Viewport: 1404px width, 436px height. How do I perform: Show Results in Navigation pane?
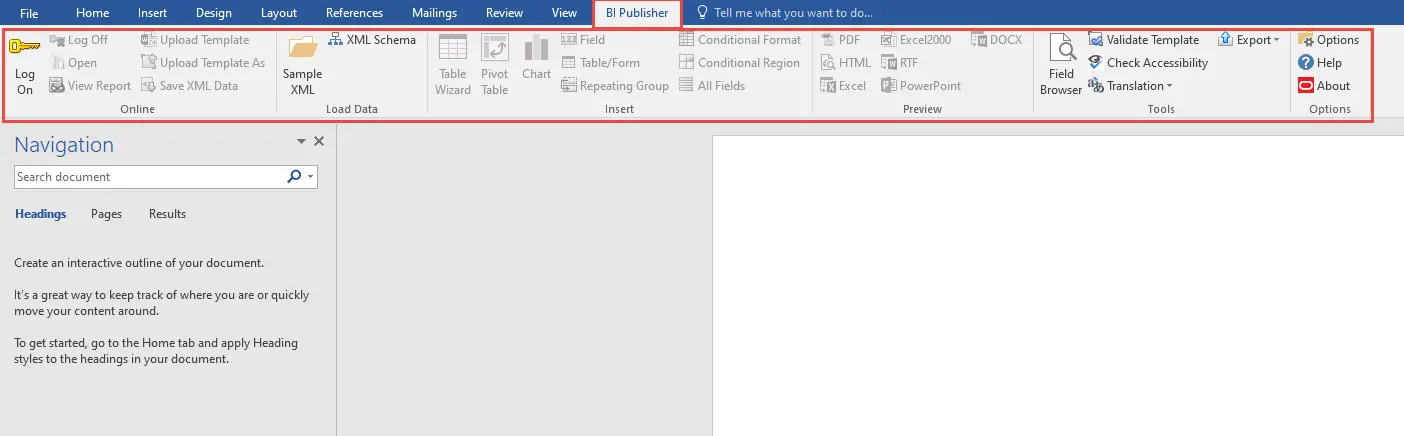coord(167,214)
